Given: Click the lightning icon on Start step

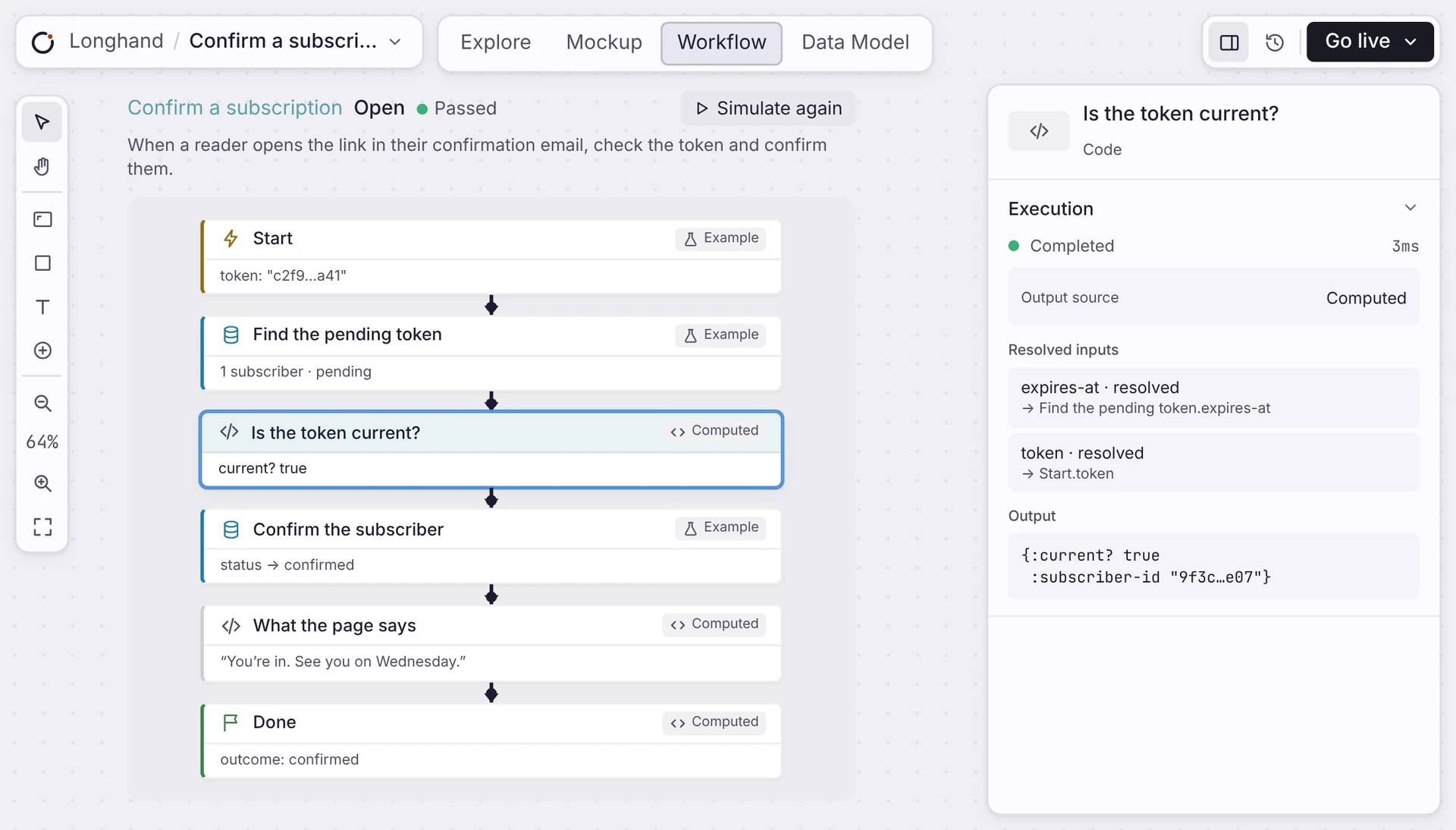Looking at the screenshot, I should click(x=231, y=238).
